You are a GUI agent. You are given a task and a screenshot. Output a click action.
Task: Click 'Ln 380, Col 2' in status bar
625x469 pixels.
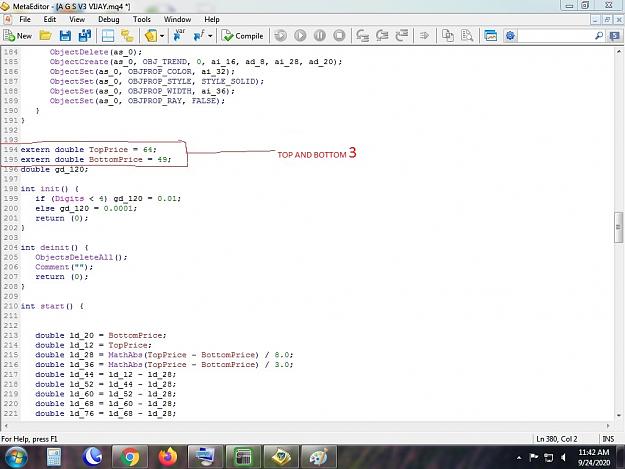pos(556,439)
